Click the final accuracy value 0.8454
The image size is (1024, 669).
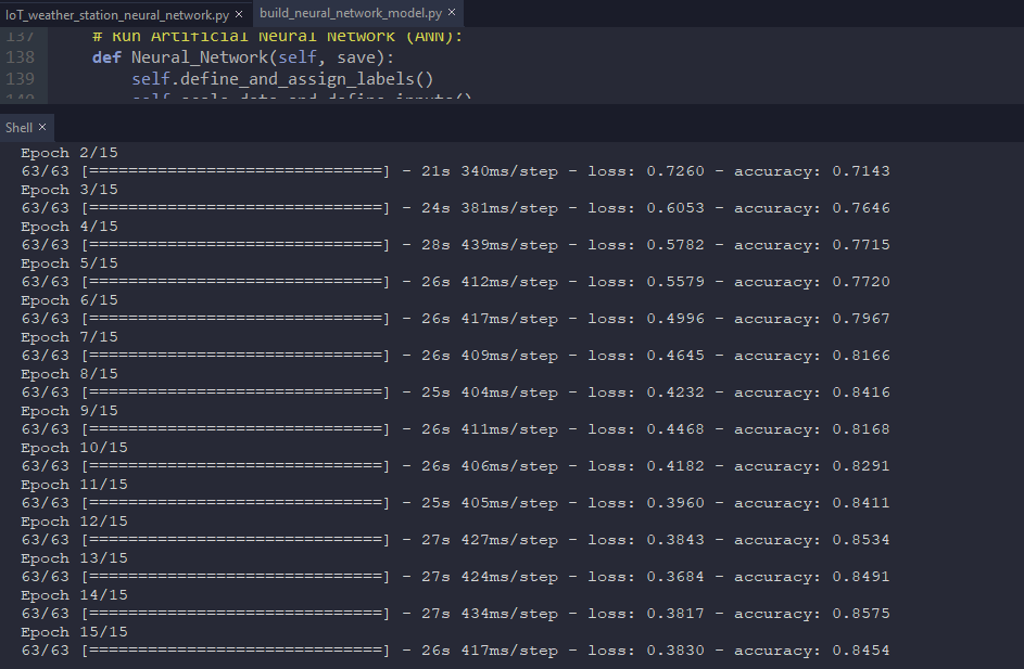tap(861, 651)
